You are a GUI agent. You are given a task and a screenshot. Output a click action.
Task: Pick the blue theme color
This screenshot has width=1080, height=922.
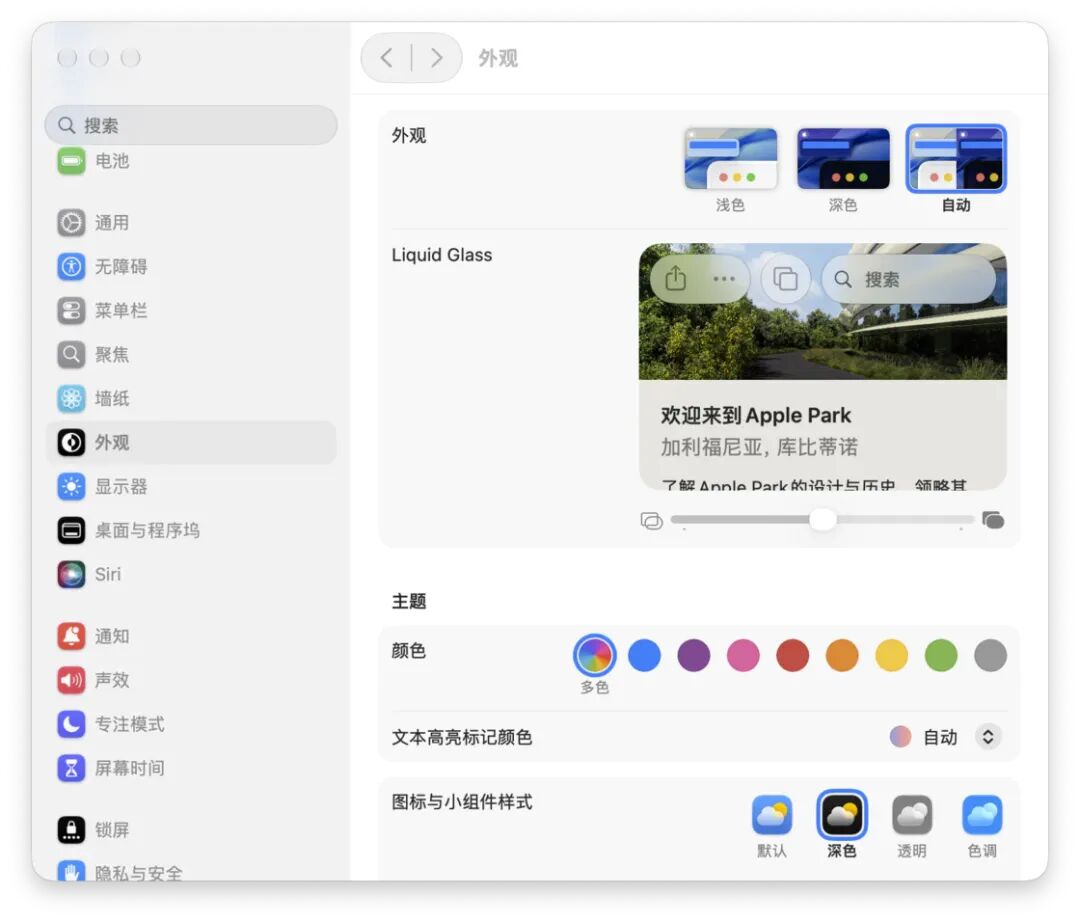(644, 655)
